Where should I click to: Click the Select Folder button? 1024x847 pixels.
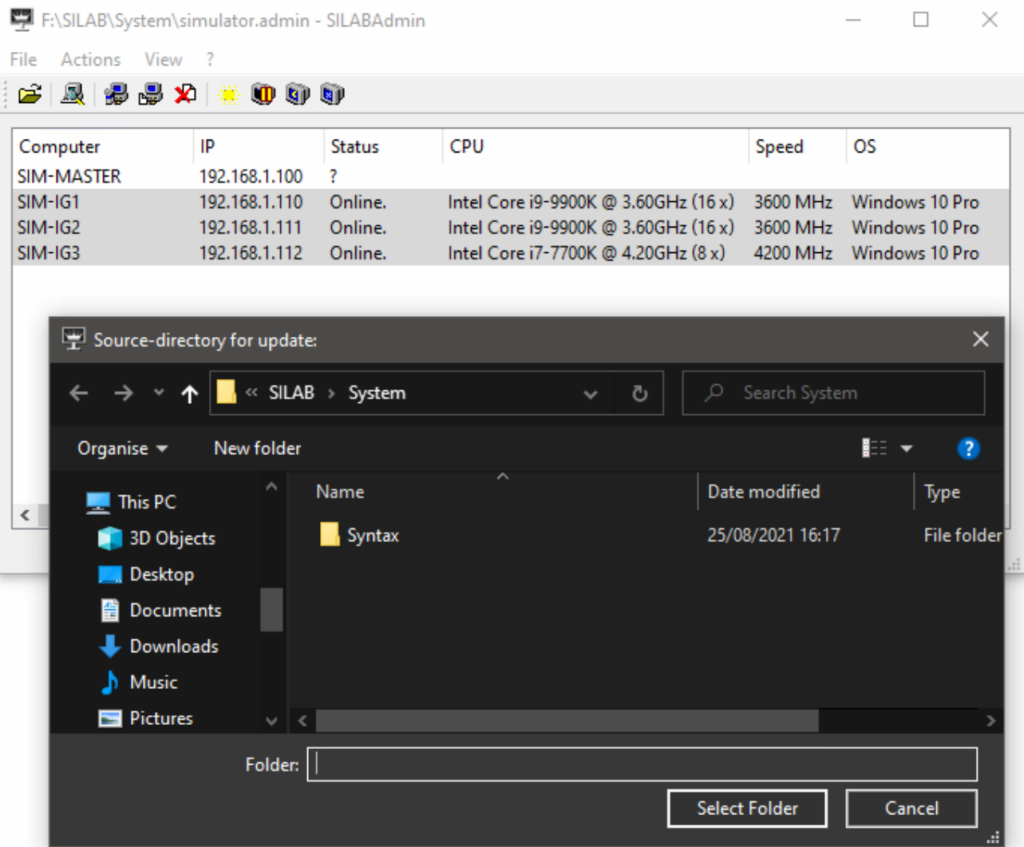[747, 808]
